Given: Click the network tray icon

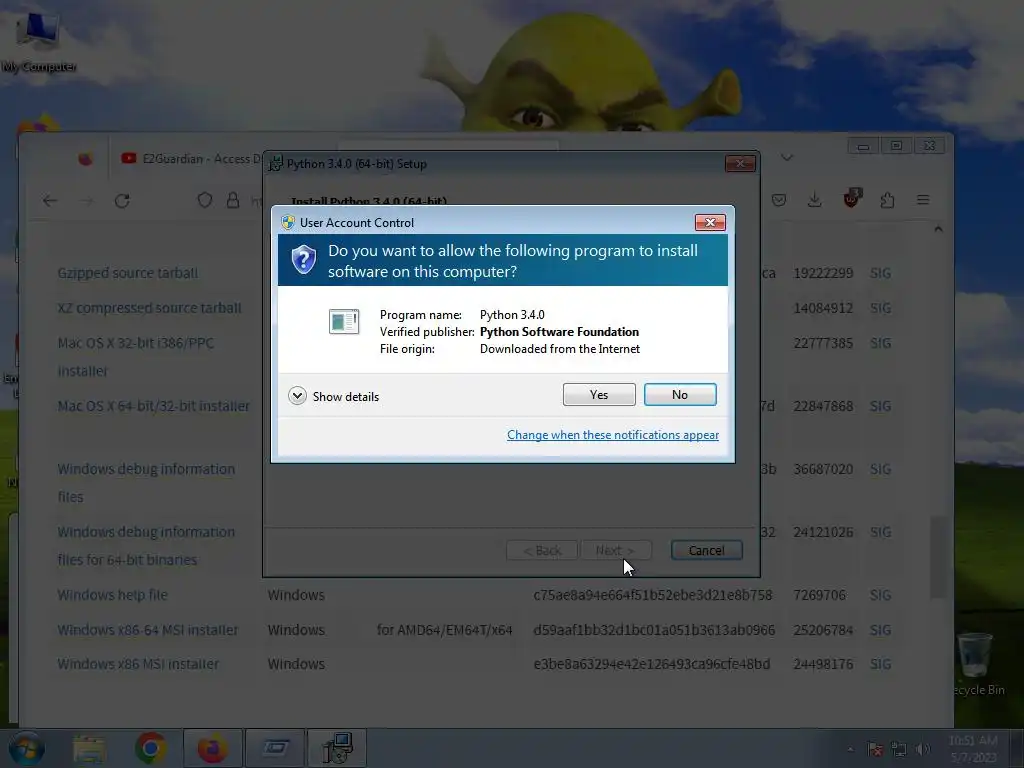Looking at the screenshot, I should click(x=899, y=750).
